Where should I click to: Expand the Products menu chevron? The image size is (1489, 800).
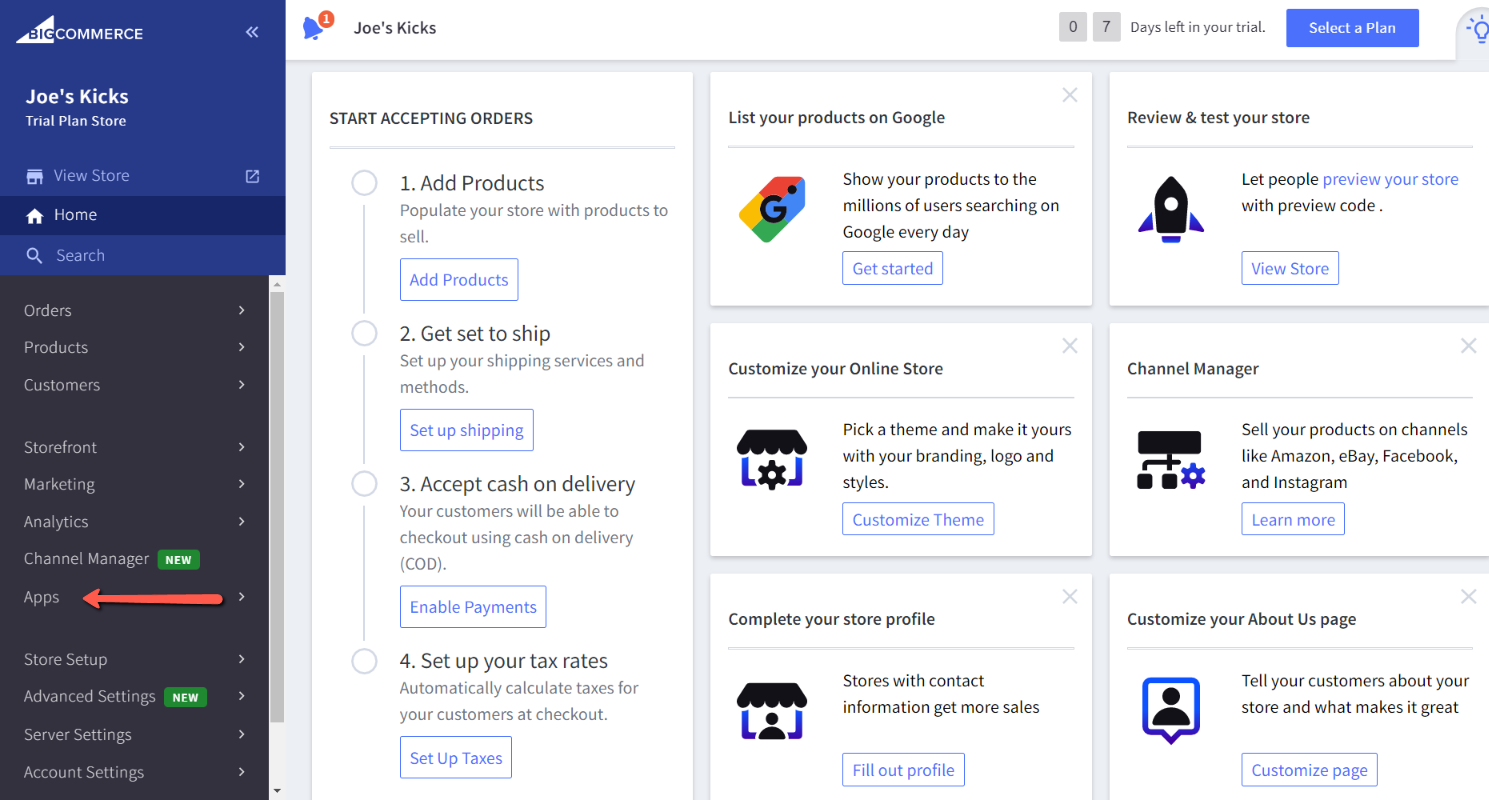pyautogui.click(x=242, y=347)
